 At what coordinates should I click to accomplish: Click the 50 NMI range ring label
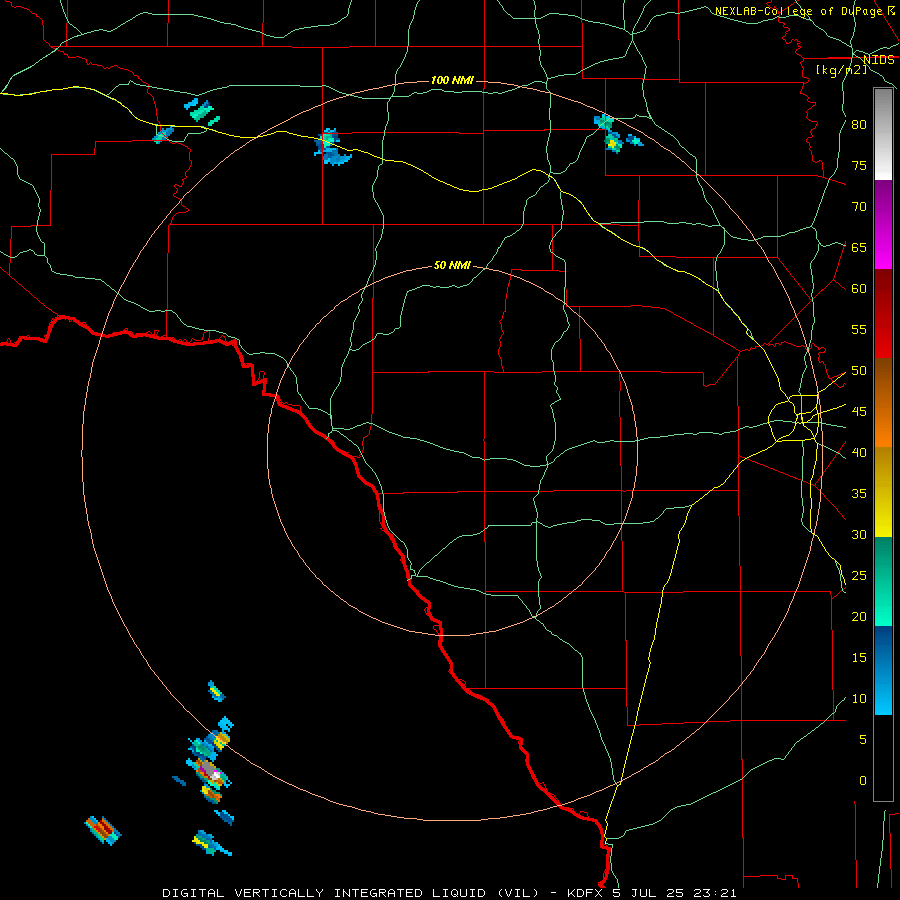click(x=452, y=265)
